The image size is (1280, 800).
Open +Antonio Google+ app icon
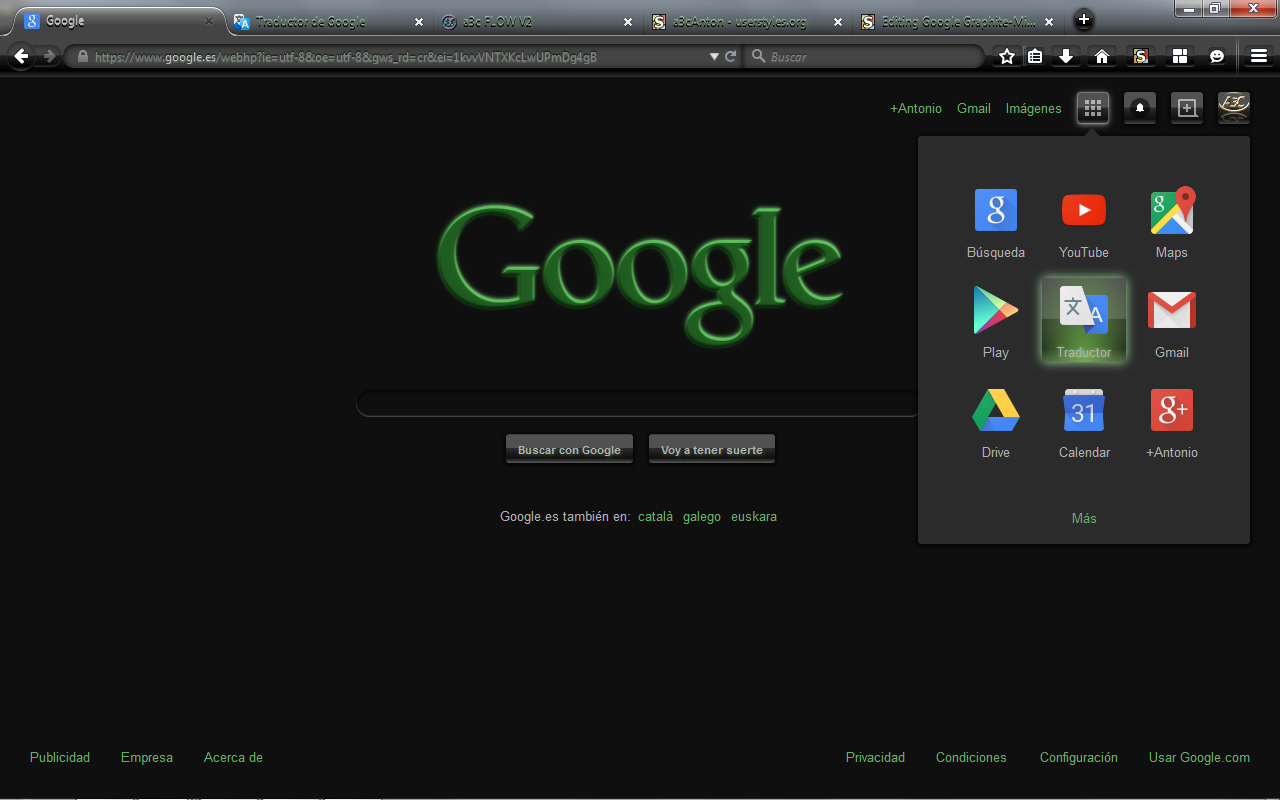coord(1172,422)
